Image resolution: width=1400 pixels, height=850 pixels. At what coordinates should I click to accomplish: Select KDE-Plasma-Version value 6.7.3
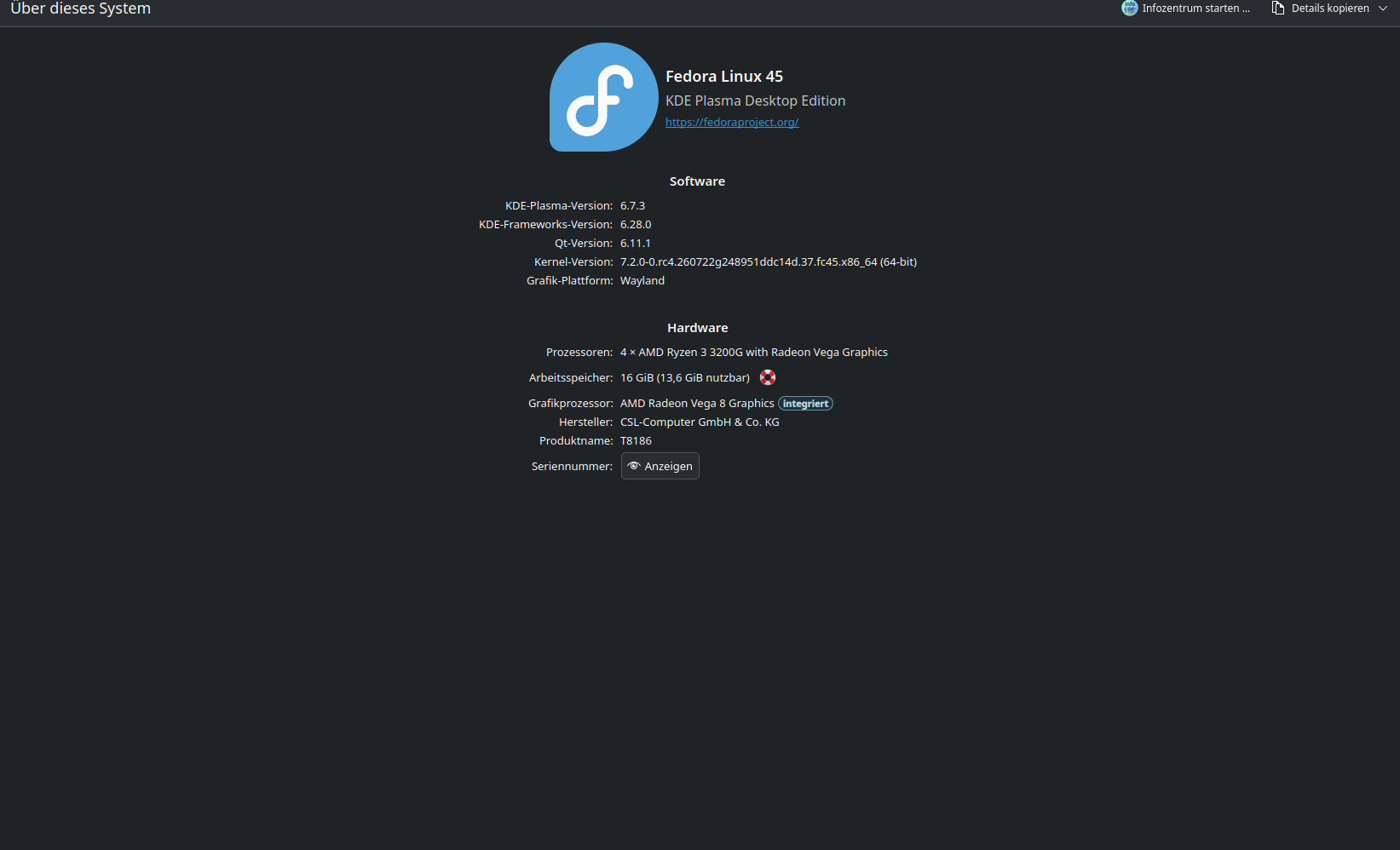(x=633, y=206)
